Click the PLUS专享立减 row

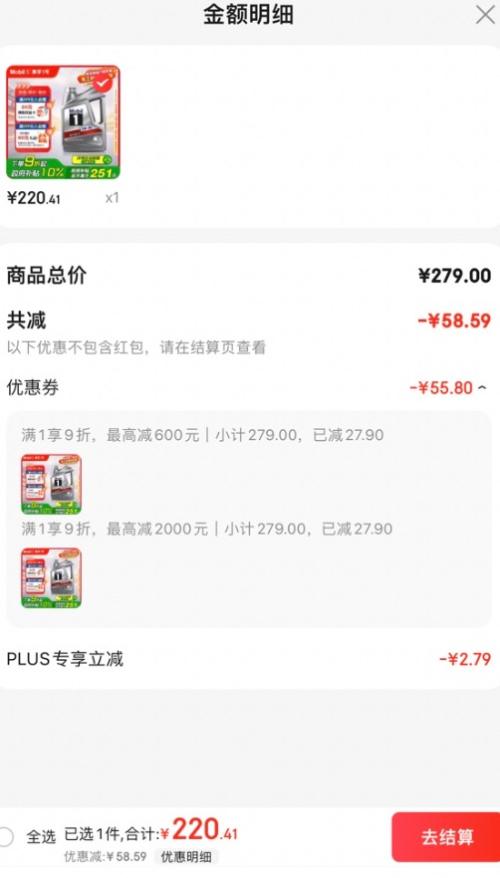[x=250, y=658]
